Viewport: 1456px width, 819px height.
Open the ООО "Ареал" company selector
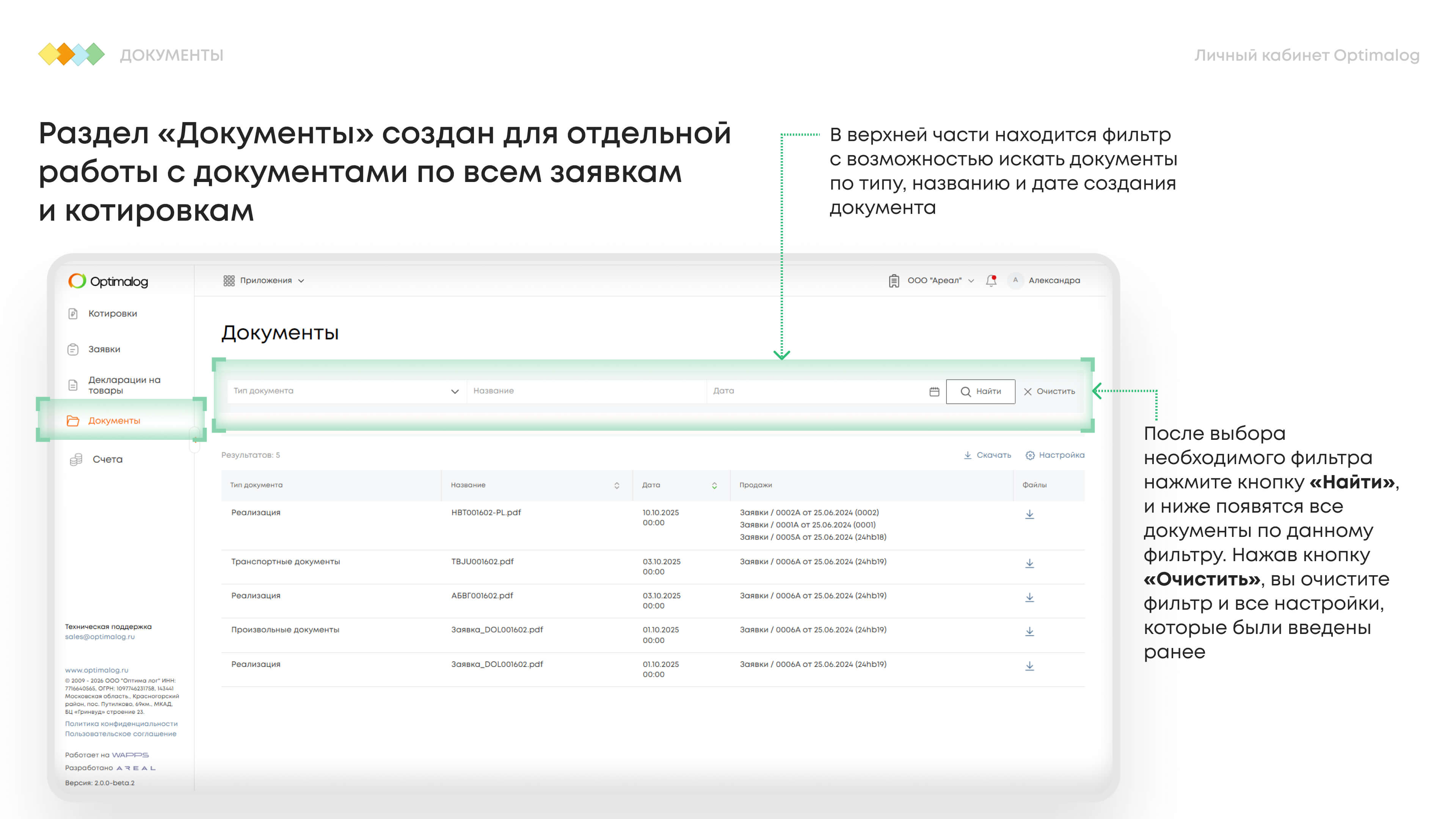coord(934,280)
